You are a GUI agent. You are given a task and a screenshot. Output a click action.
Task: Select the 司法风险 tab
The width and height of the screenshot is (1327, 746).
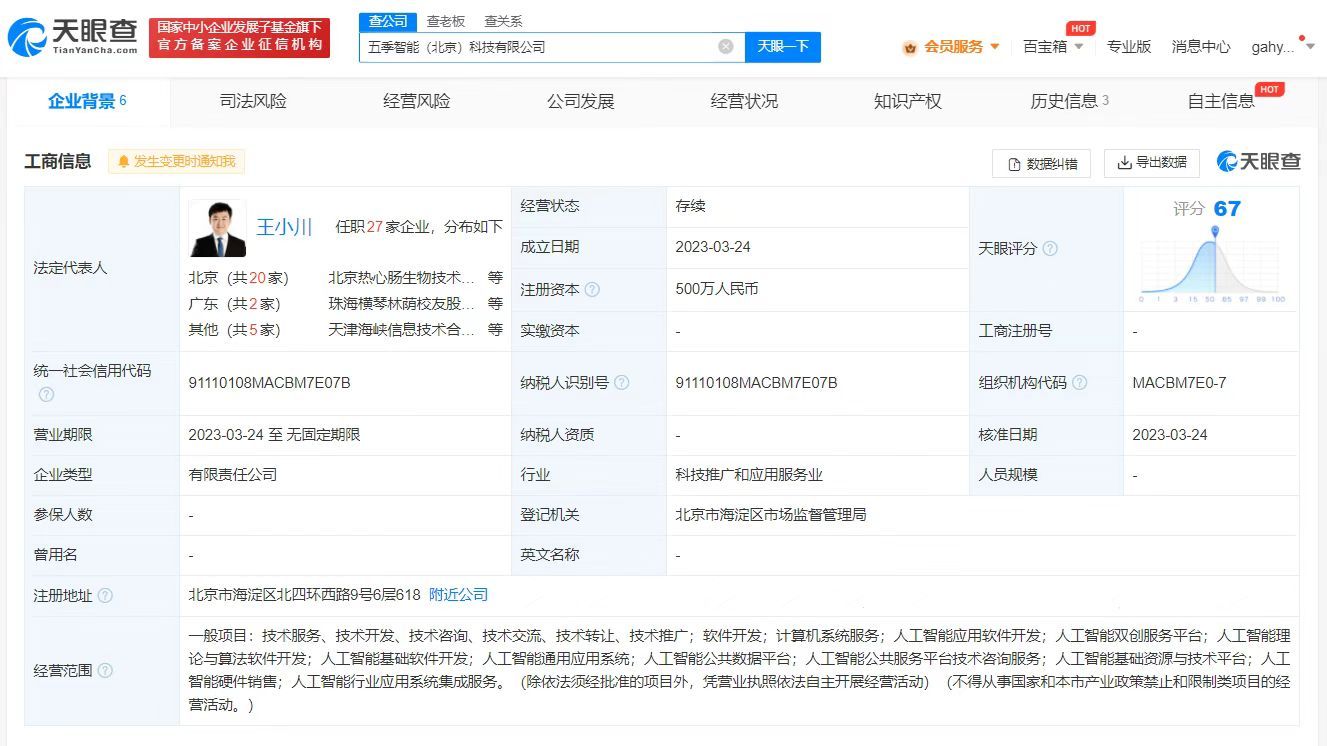(253, 101)
